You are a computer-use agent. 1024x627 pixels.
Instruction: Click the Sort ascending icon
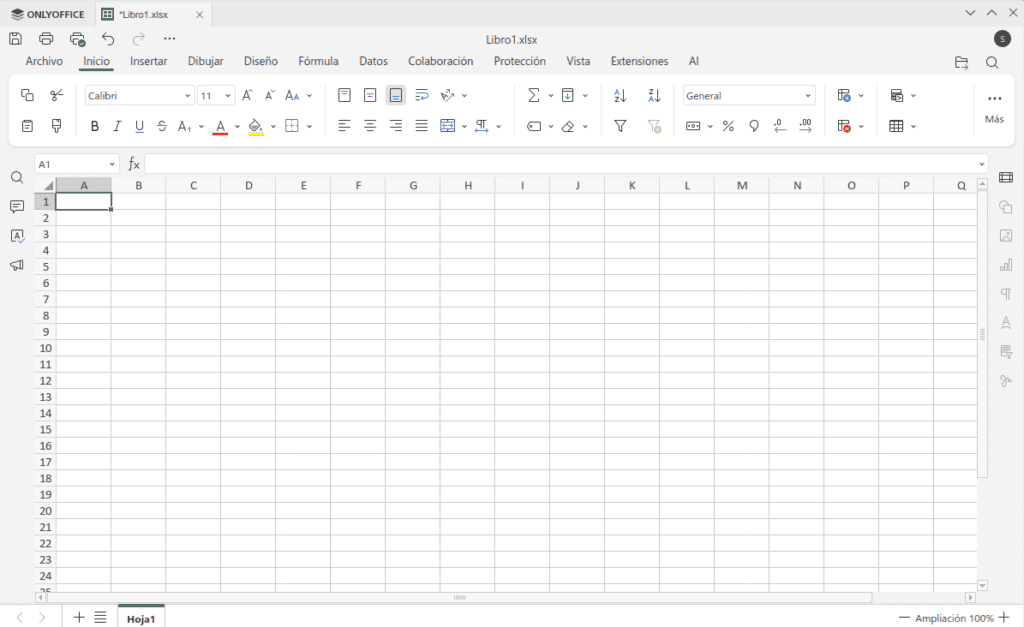[x=620, y=96]
